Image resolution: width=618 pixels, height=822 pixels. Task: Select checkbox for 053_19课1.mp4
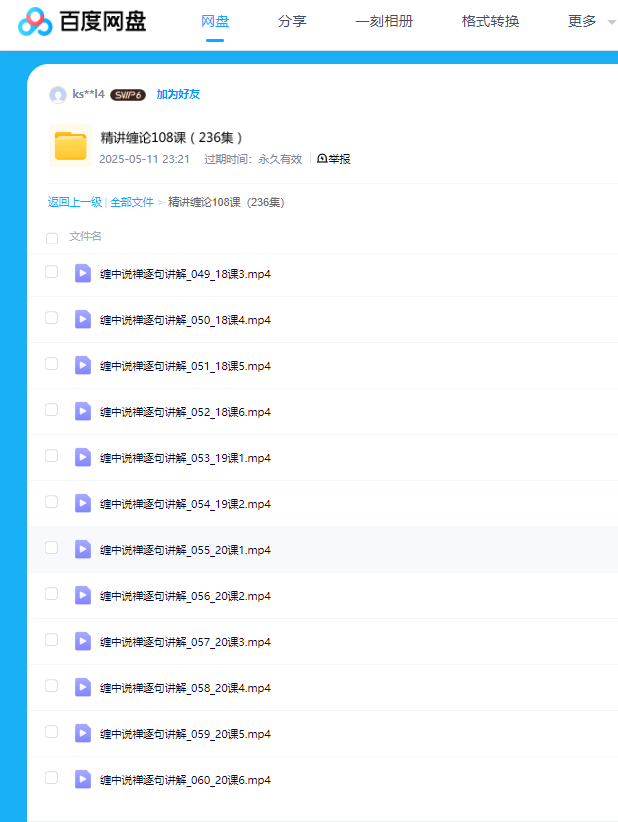[52, 456]
